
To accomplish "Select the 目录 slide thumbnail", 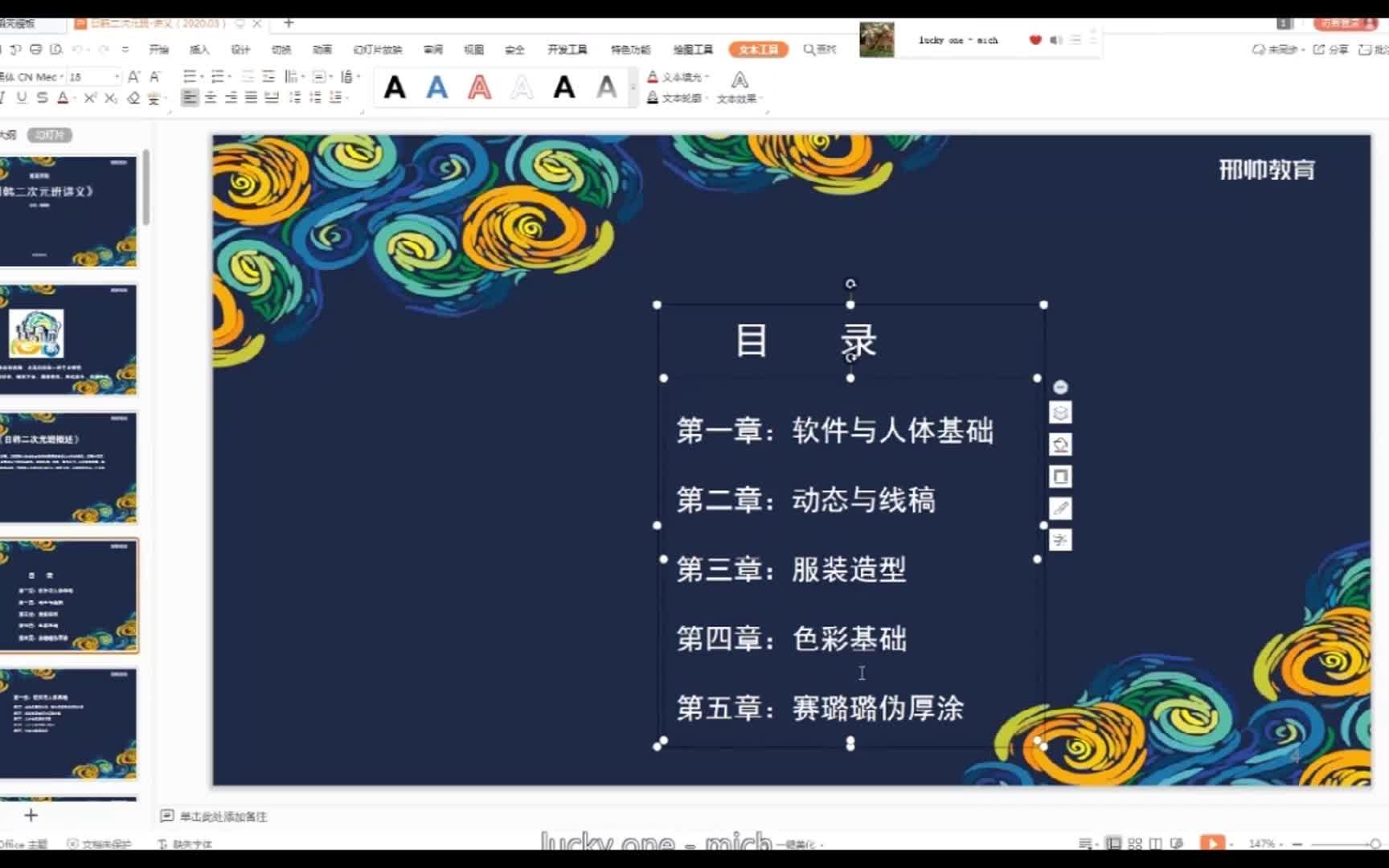I will pos(68,596).
